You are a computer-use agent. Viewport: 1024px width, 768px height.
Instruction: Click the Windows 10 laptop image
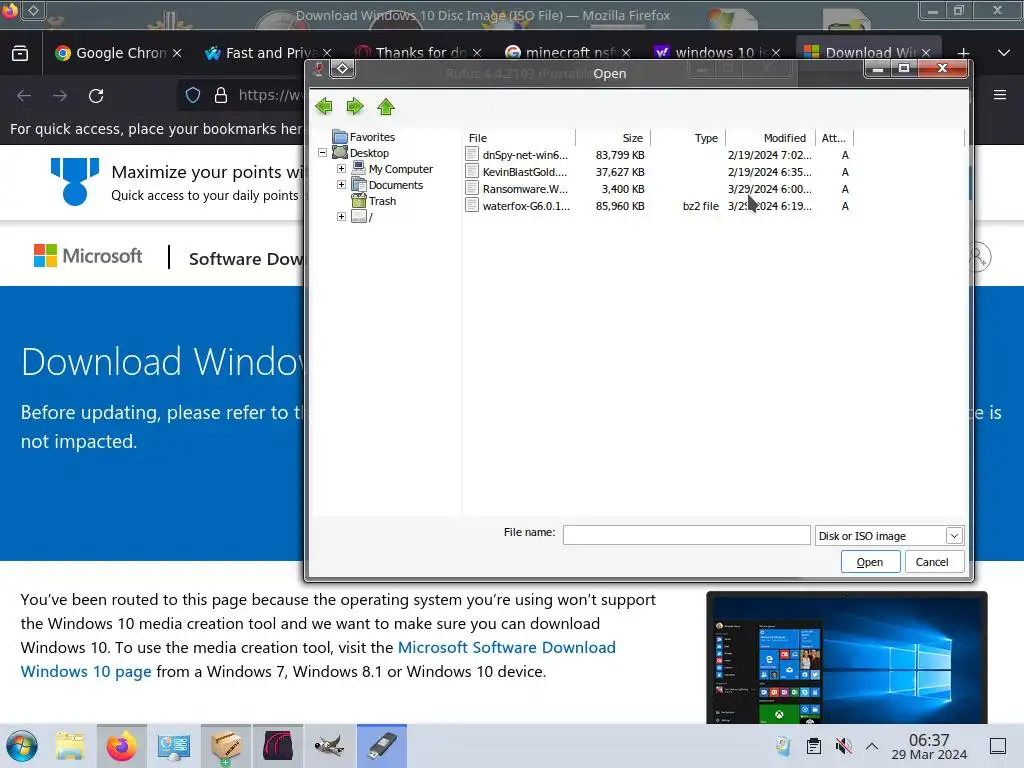coord(846,658)
